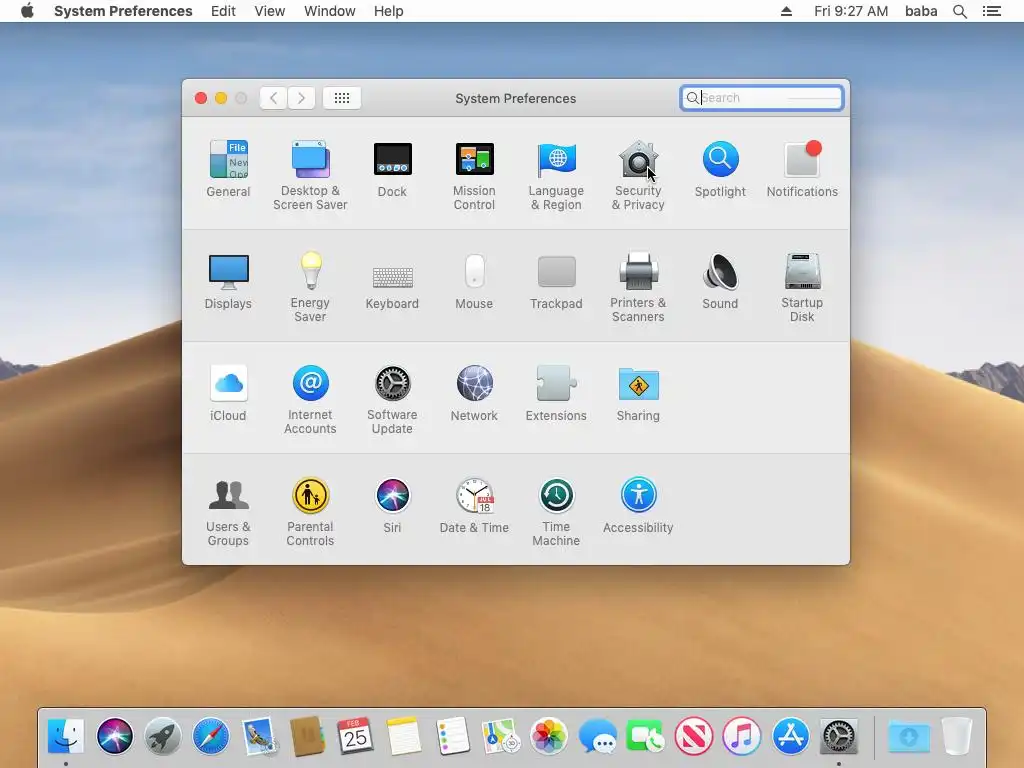The width and height of the screenshot is (1024, 768).
Task: Open Internet Accounts preferences
Action: 310,400
